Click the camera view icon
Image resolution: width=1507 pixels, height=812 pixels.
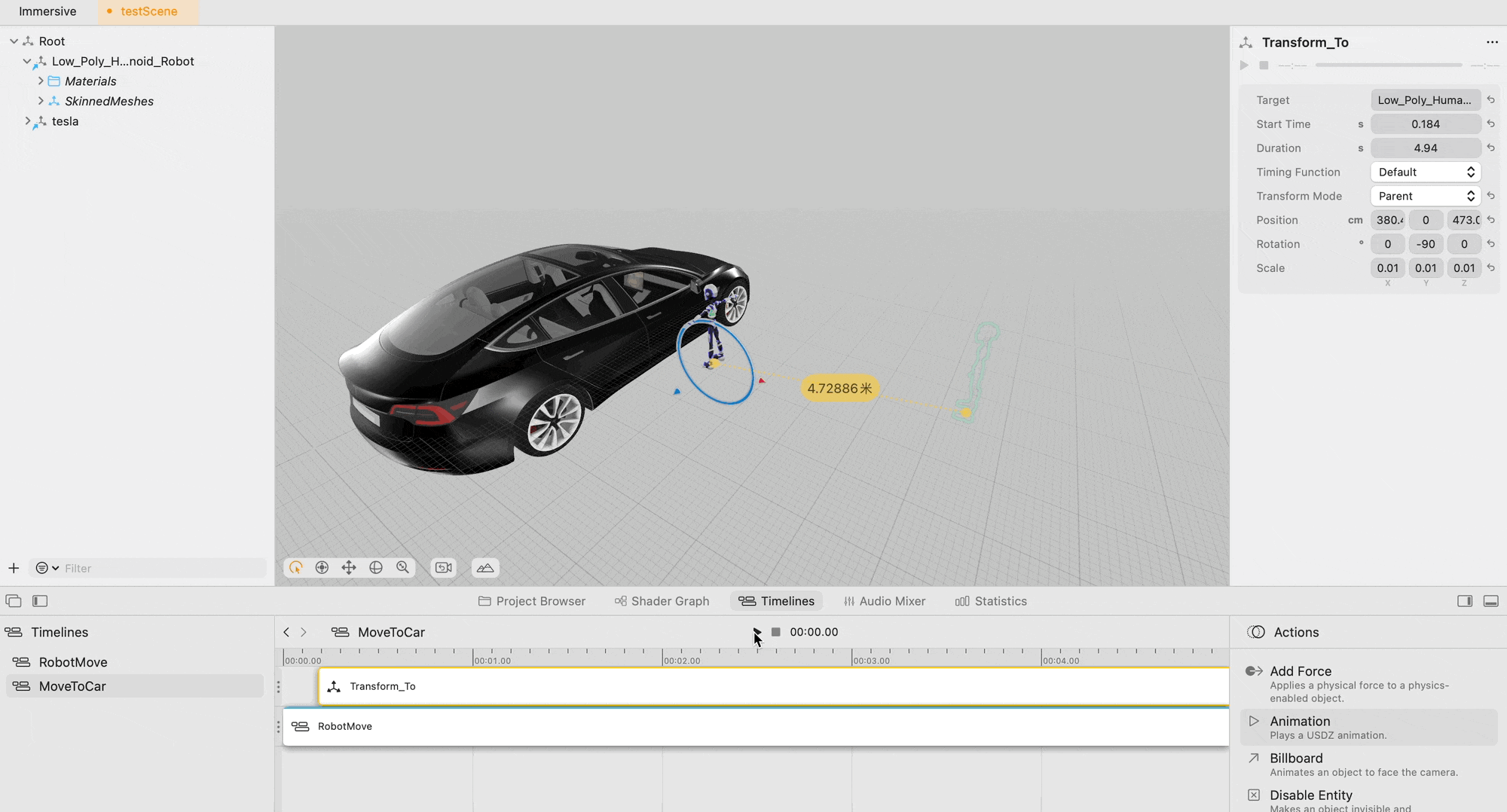coord(444,568)
